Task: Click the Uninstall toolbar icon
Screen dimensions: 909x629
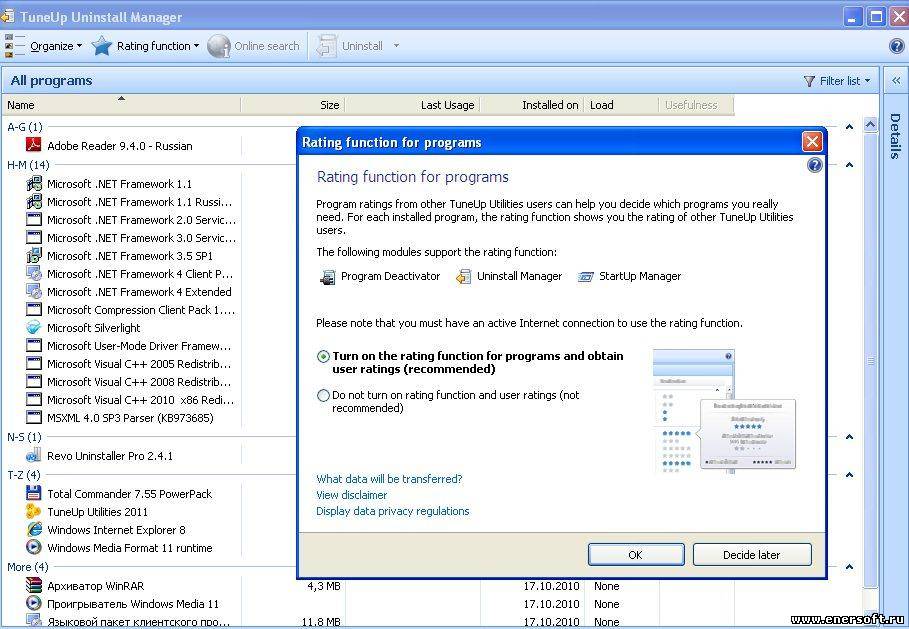Action: click(326, 46)
